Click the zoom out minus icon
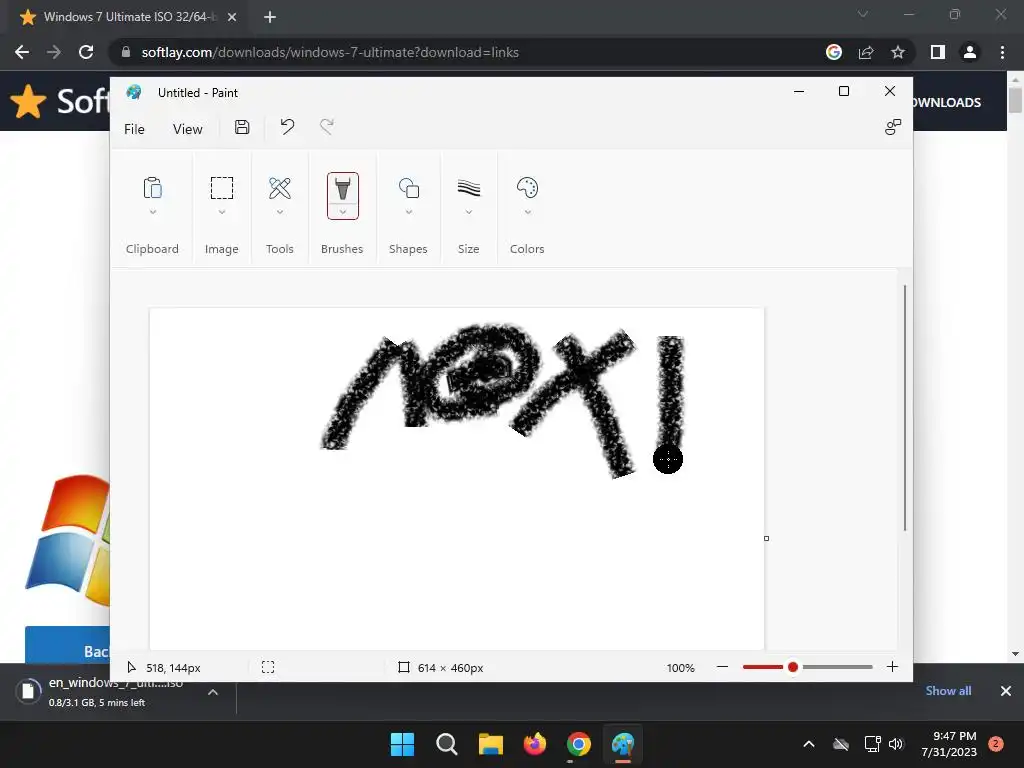 [x=722, y=667]
